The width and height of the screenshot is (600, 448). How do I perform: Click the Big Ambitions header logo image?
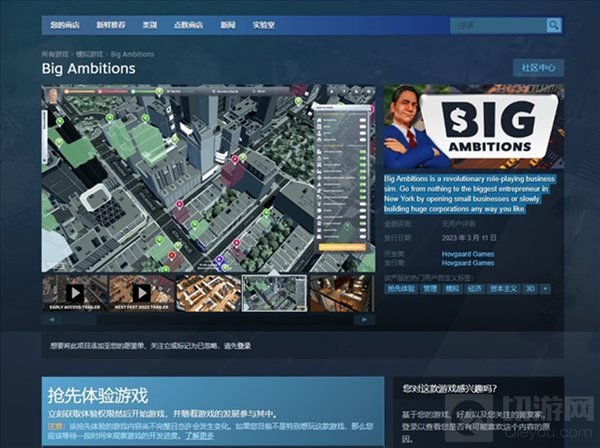[471, 127]
